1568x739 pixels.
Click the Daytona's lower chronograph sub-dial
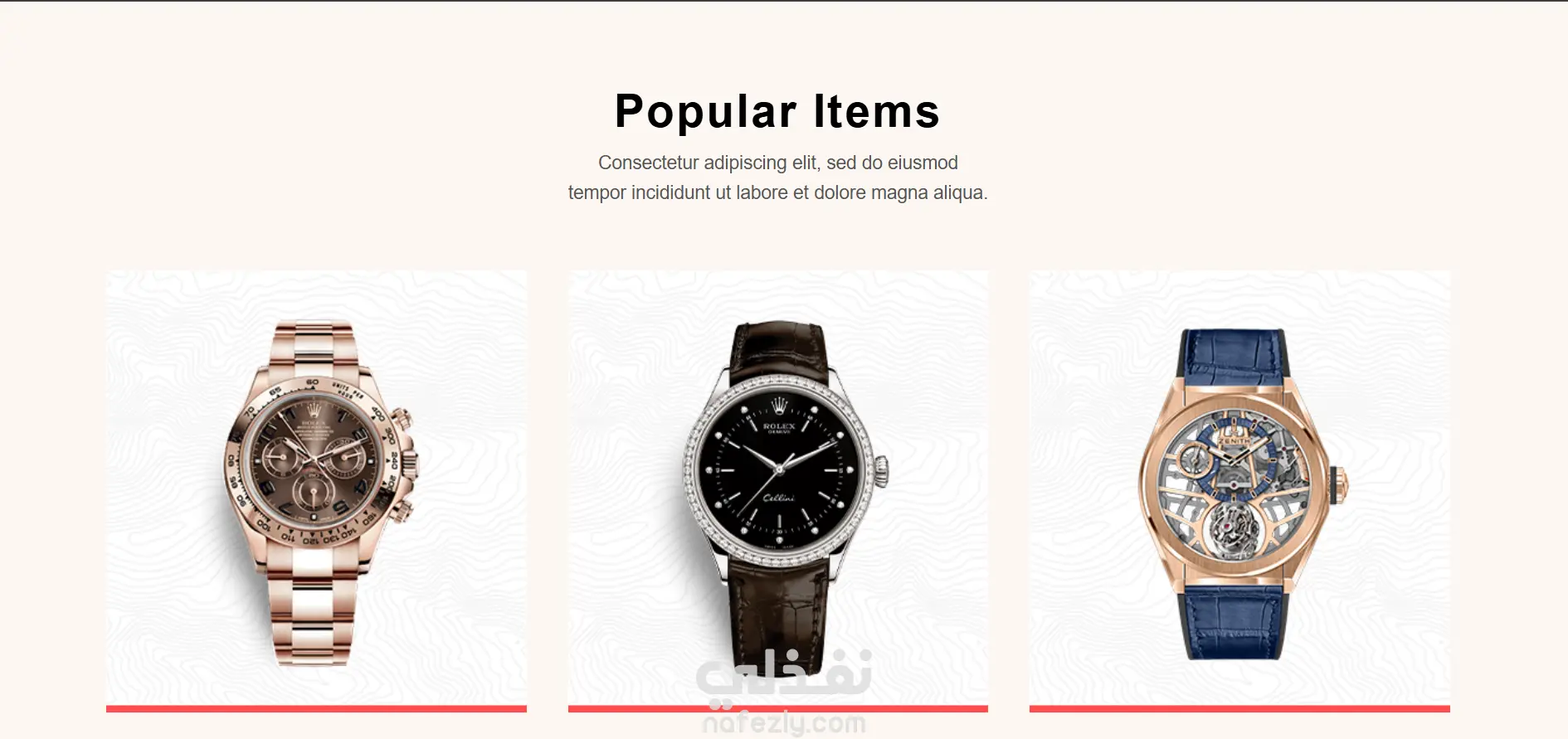point(314,496)
